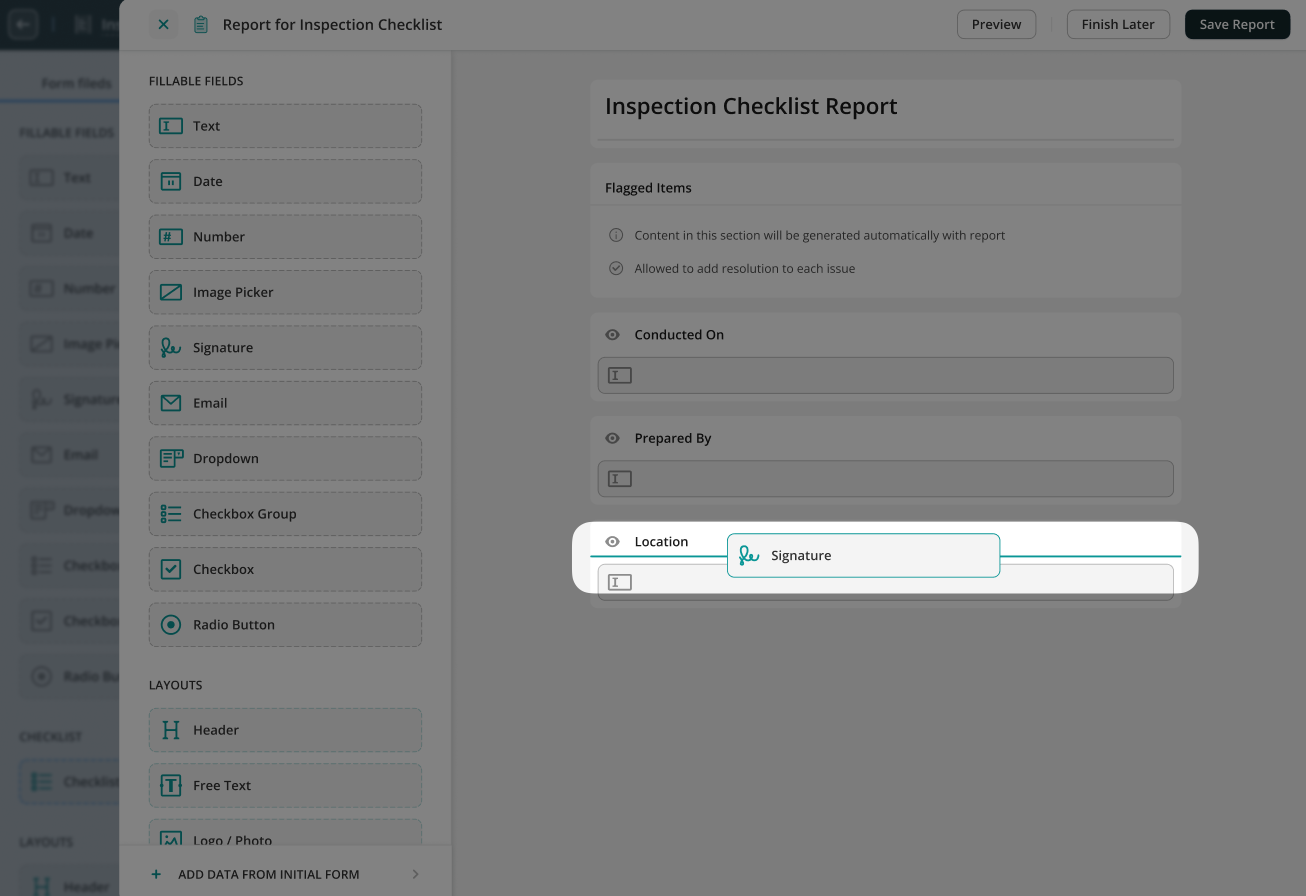The height and width of the screenshot is (896, 1306).
Task: Pick the Image Picker icon
Action: click(171, 292)
